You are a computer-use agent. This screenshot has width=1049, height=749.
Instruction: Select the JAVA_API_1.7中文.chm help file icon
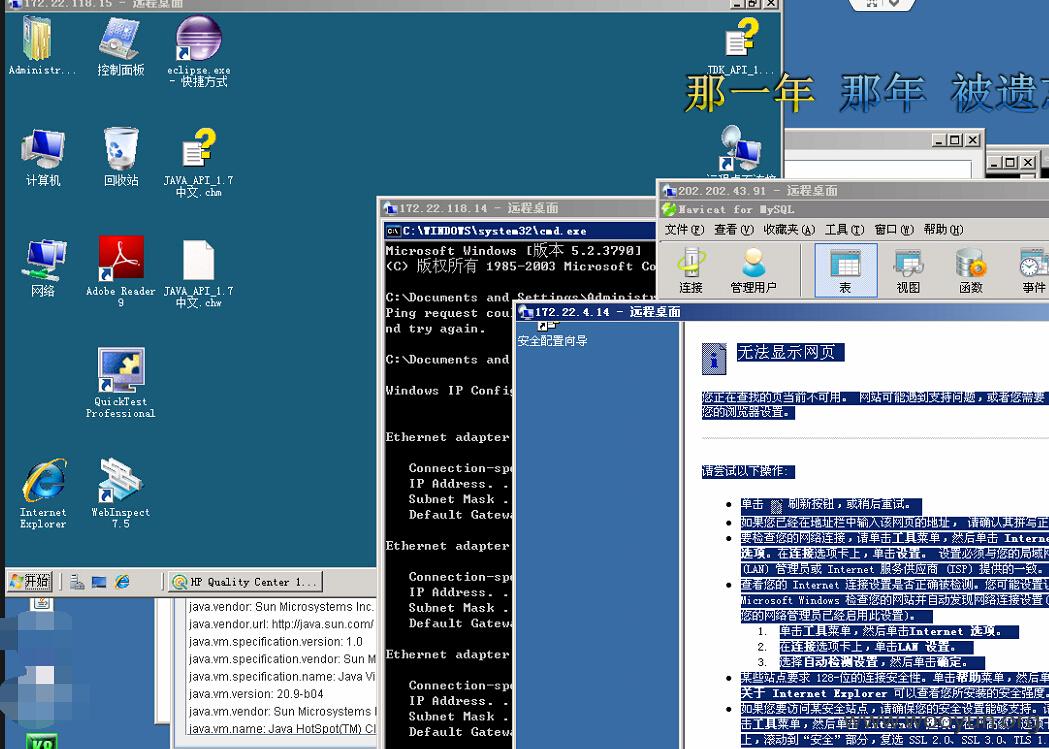199,163
